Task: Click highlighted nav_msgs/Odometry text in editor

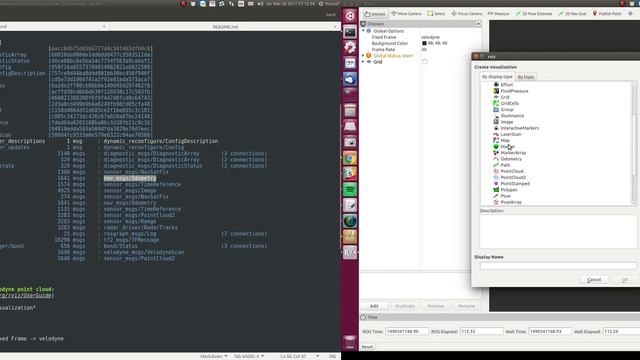Action: [x=130, y=178]
